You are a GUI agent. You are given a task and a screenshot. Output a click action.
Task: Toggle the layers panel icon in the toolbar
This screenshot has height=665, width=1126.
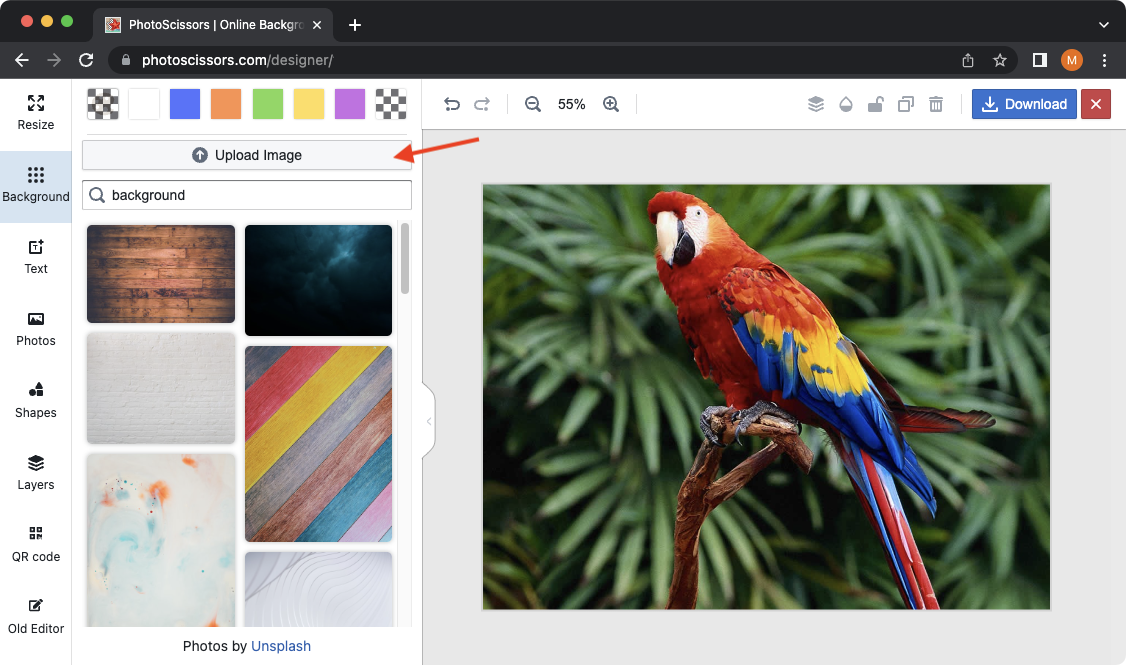click(x=815, y=103)
